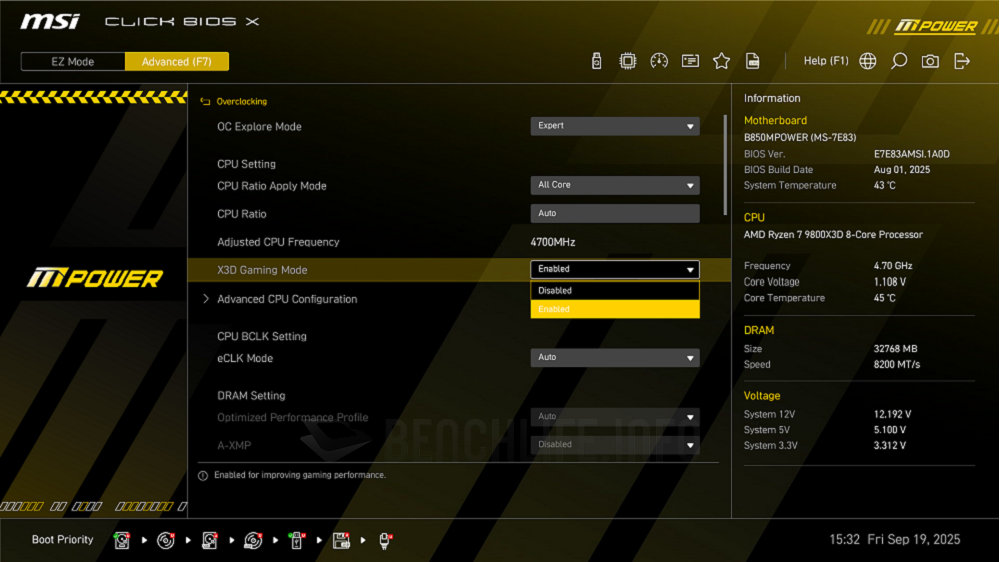The image size is (1000, 562).
Task: Click the BIOS Ver. value E7E83AMSI.1A0D
Action: click(911, 154)
